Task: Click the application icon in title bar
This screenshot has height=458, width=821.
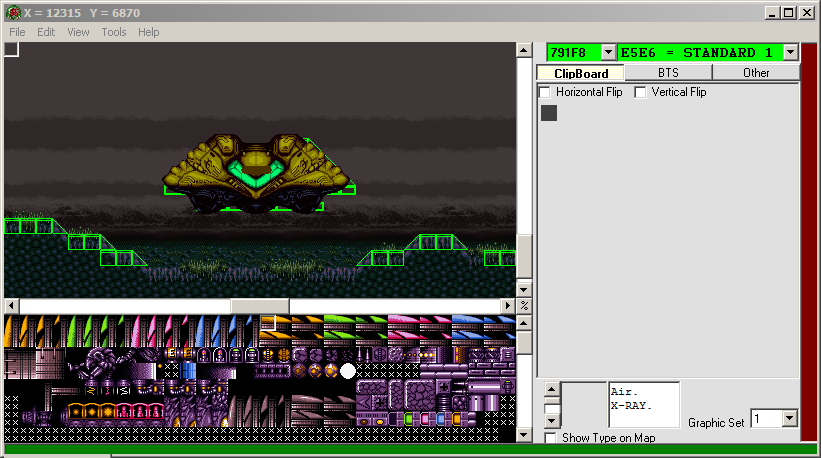Action: [x=13, y=12]
